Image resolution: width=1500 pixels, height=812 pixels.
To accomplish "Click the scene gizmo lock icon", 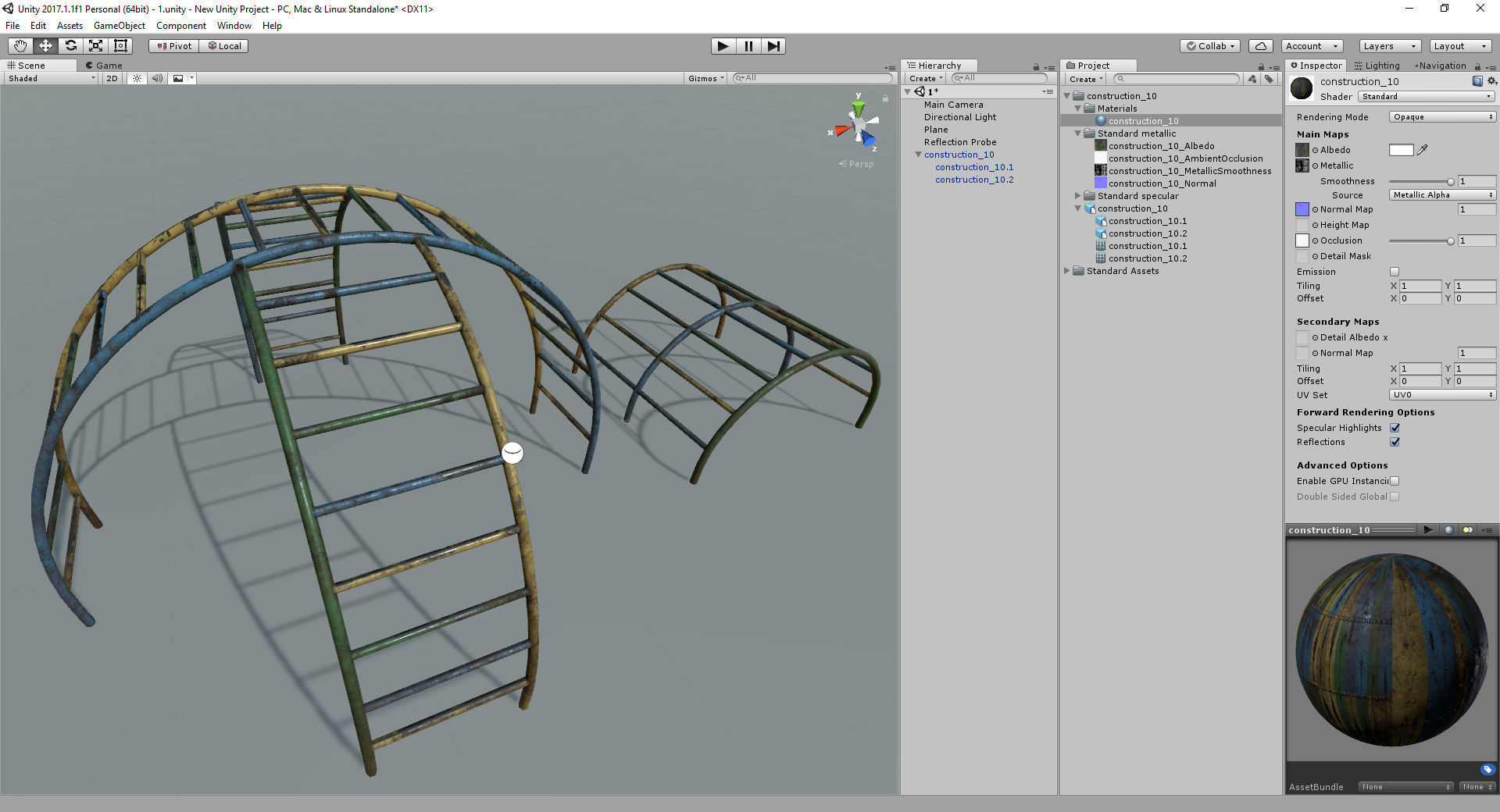I will click(885, 98).
